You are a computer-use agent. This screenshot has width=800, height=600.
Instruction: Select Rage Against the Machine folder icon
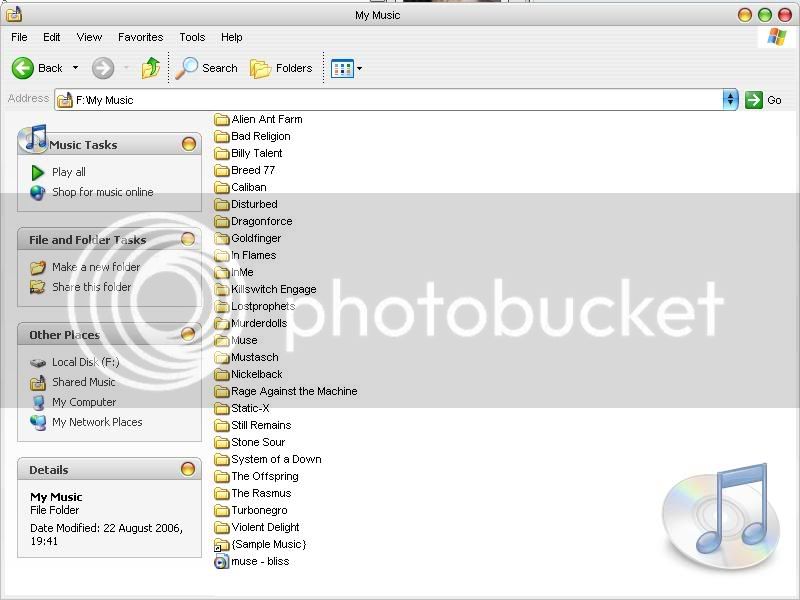click(x=221, y=392)
